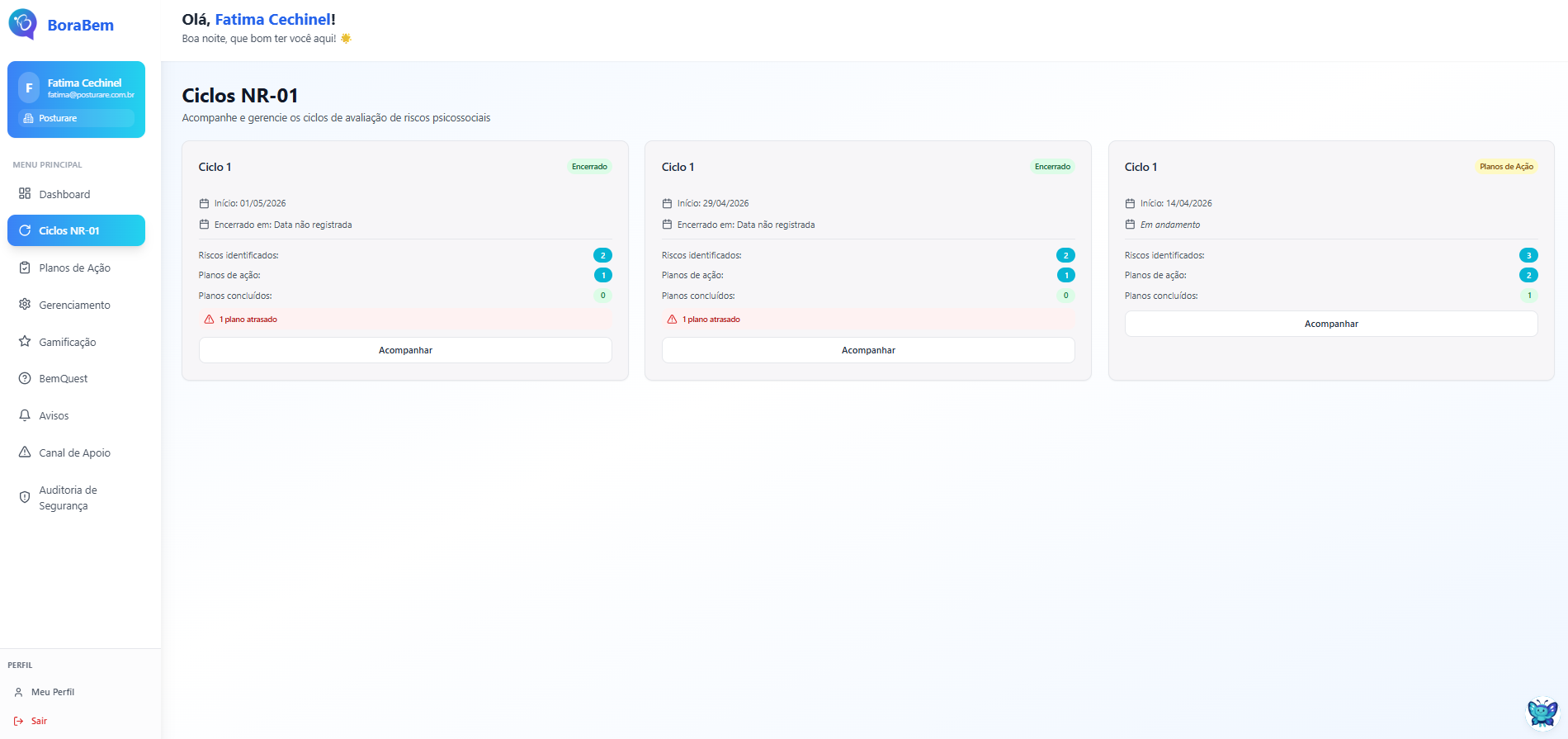This screenshot has height=739, width=1568.
Task: Click the Canal de Apoio warning icon
Action: [25, 452]
